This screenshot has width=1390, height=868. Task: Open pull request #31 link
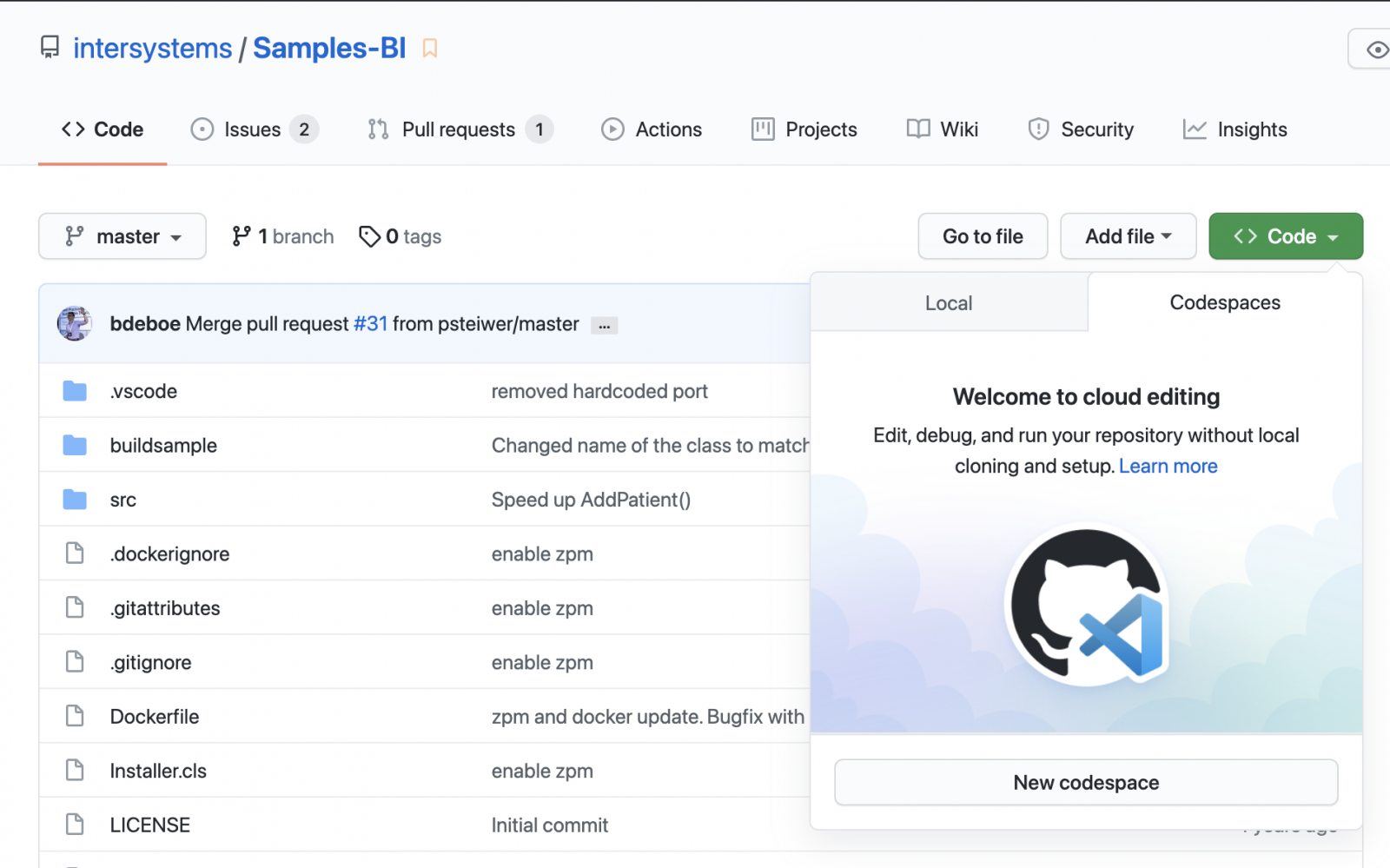click(x=370, y=324)
